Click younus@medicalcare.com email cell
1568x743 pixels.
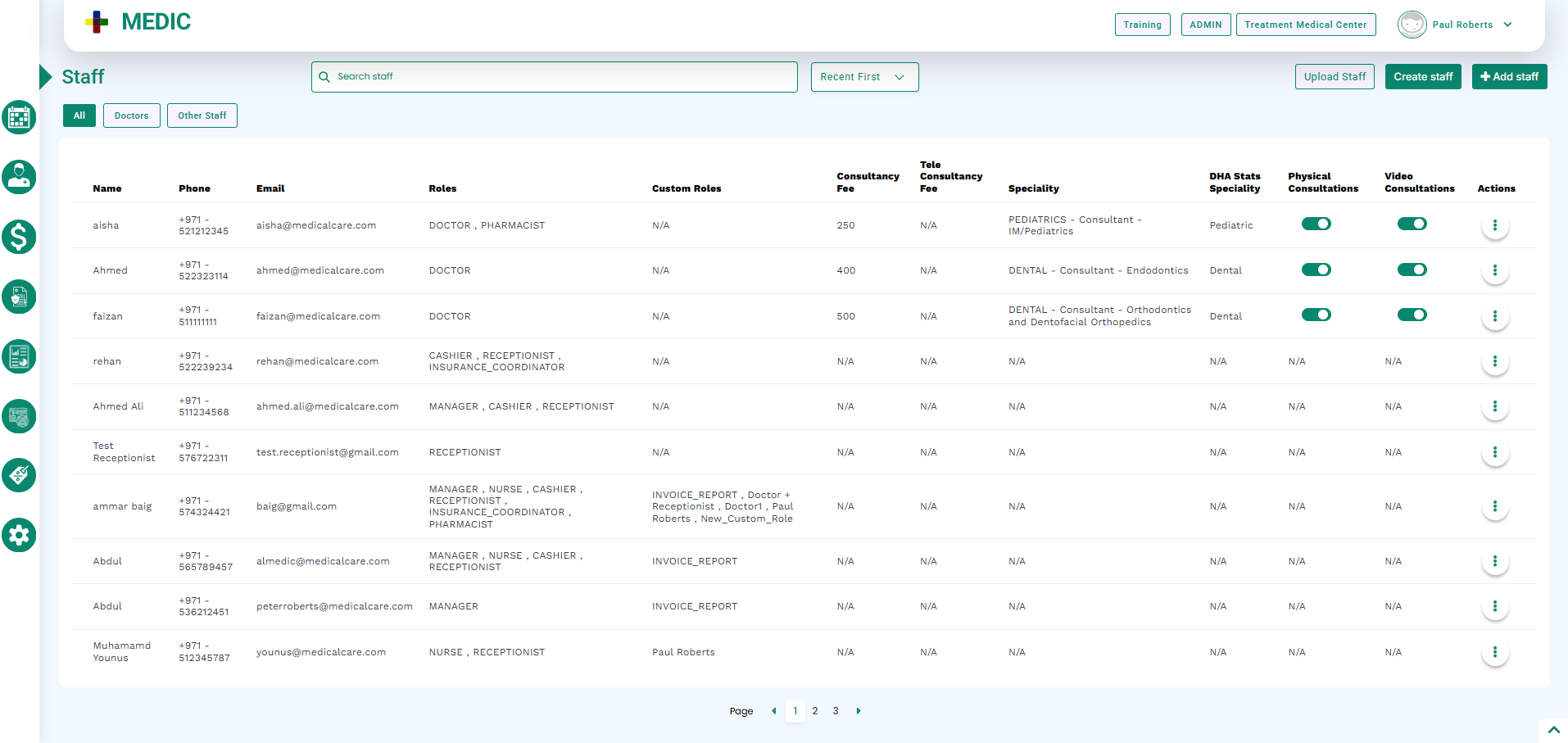(x=321, y=652)
